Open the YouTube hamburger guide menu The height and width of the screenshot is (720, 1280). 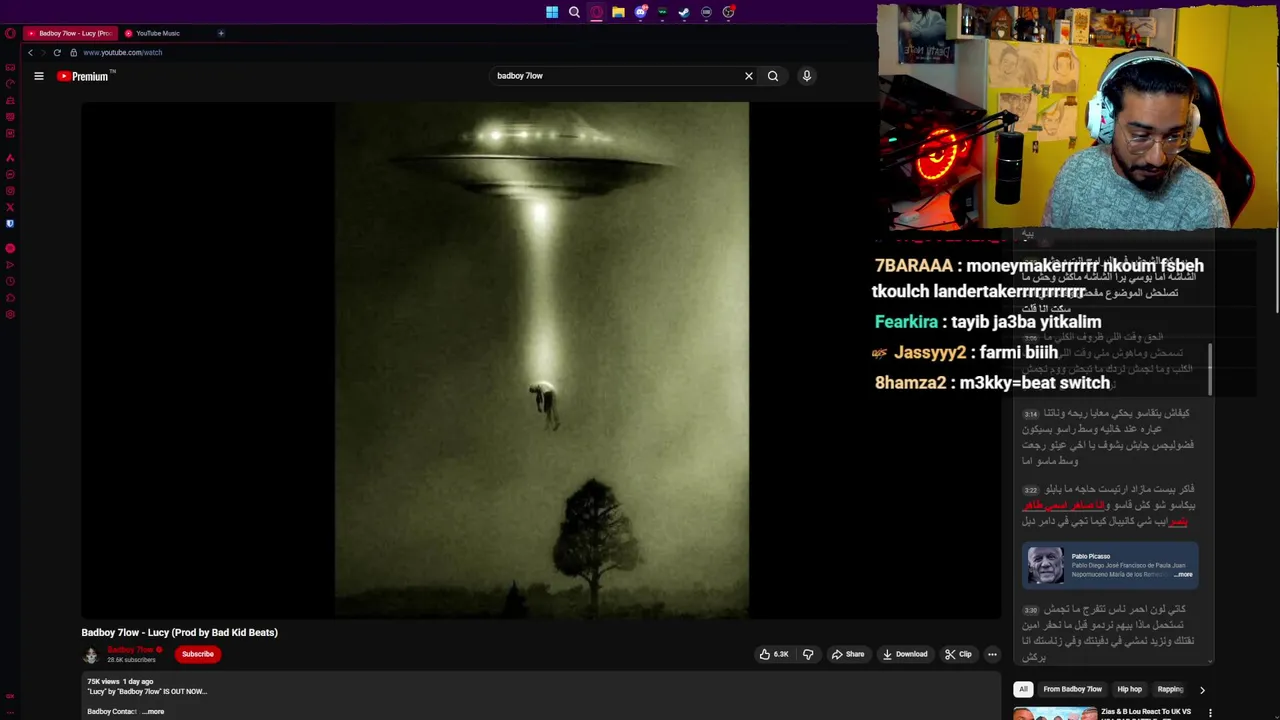point(39,76)
